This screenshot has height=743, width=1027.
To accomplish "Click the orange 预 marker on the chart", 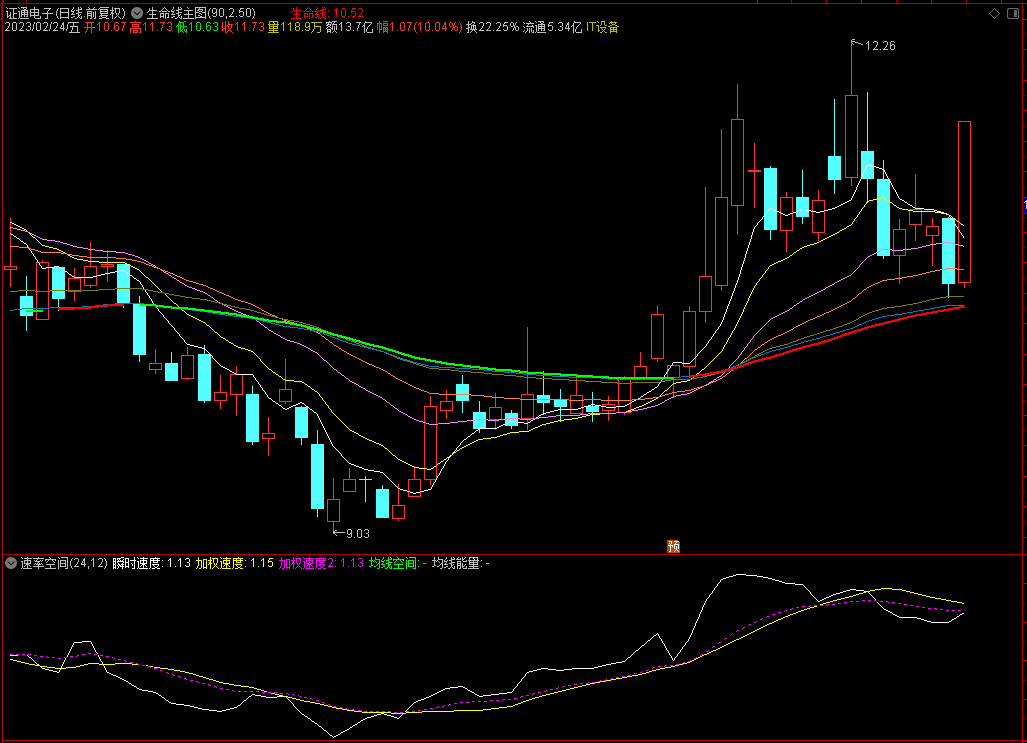I will pyautogui.click(x=673, y=546).
